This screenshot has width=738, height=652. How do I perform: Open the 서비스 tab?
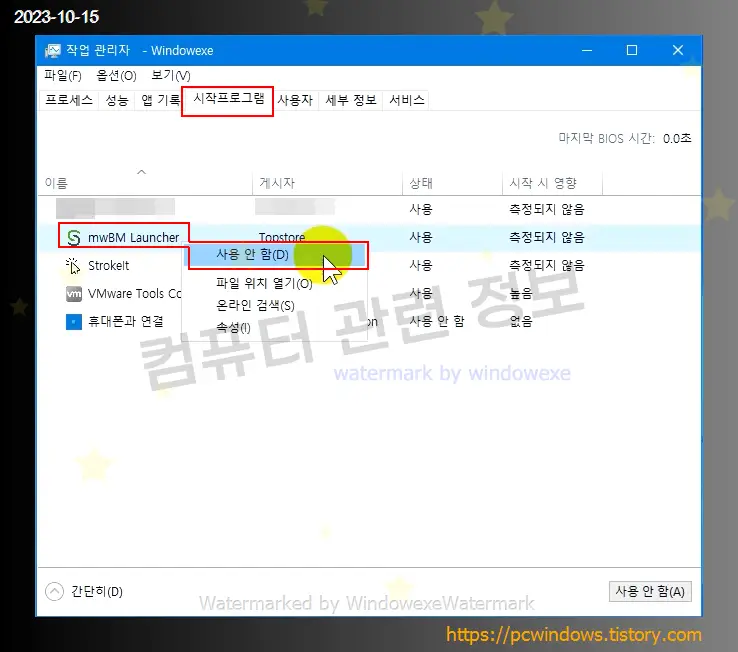click(407, 100)
